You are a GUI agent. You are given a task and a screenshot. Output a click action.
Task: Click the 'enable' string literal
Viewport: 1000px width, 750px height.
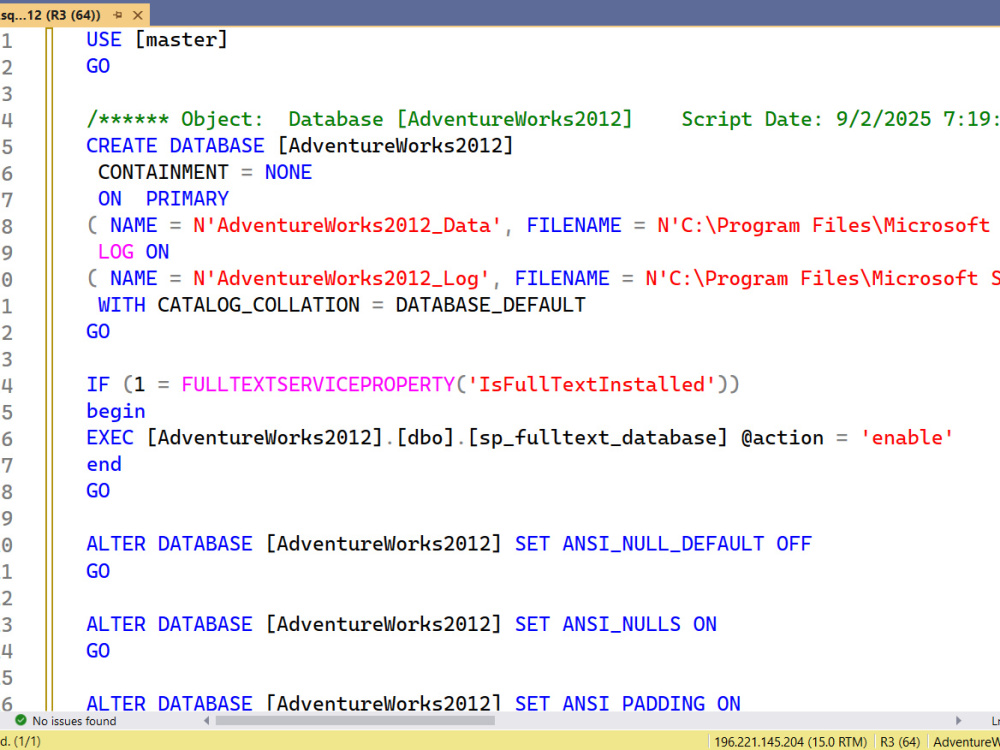coord(907,438)
